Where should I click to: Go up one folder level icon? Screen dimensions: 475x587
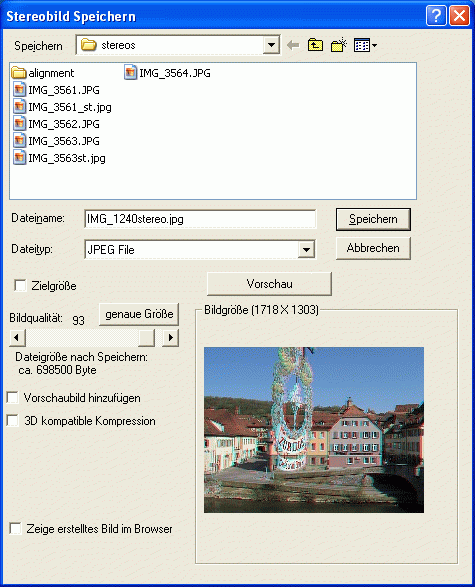click(x=315, y=45)
